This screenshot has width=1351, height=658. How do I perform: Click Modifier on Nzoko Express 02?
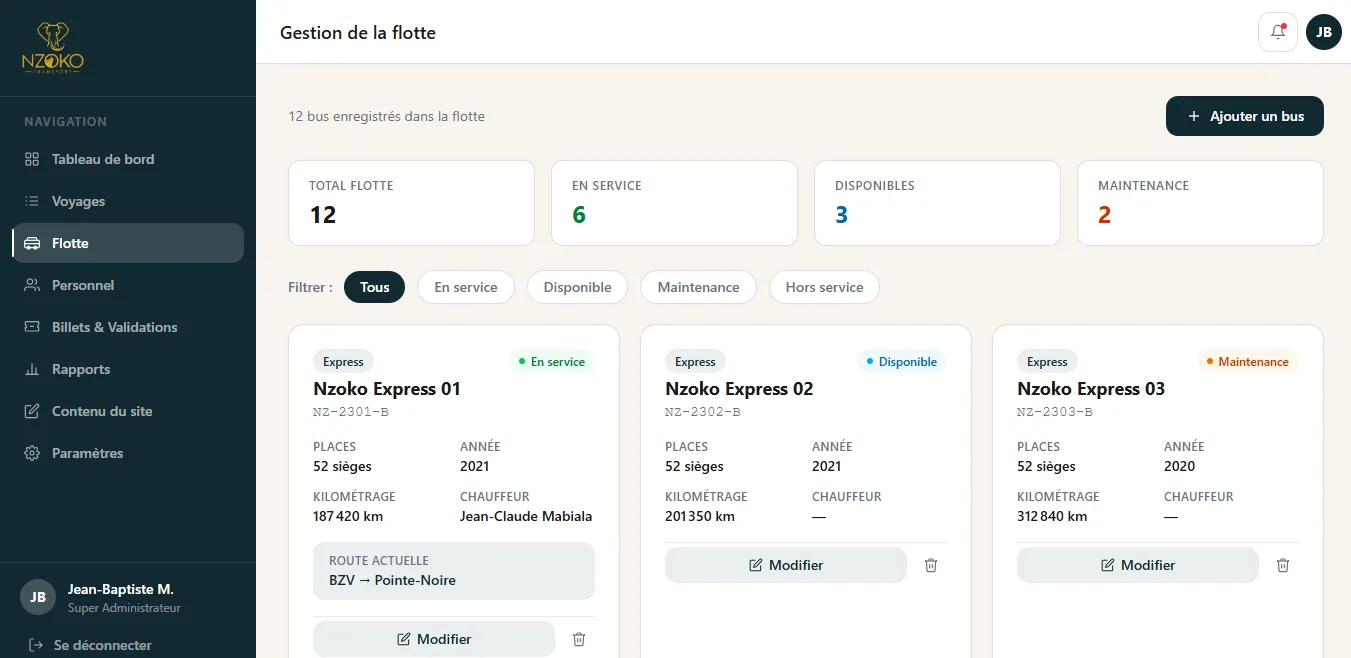[x=786, y=565]
